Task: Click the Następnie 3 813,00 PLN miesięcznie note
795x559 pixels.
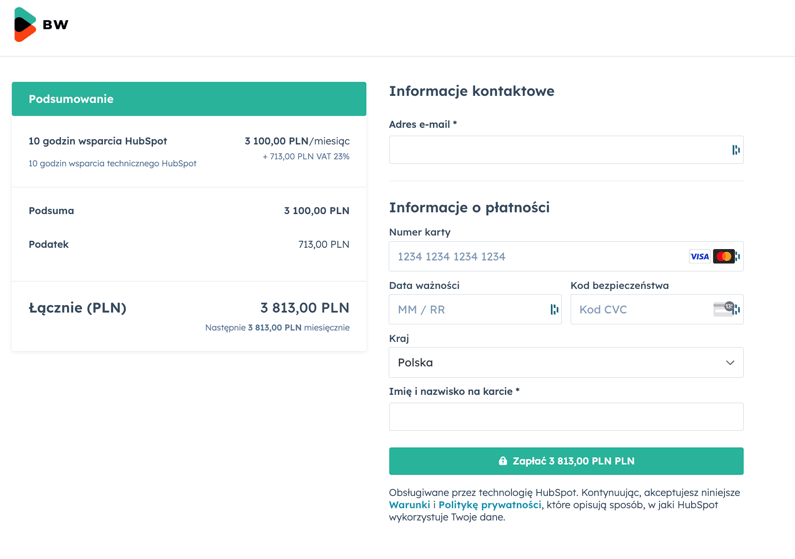Action: click(277, 327)
